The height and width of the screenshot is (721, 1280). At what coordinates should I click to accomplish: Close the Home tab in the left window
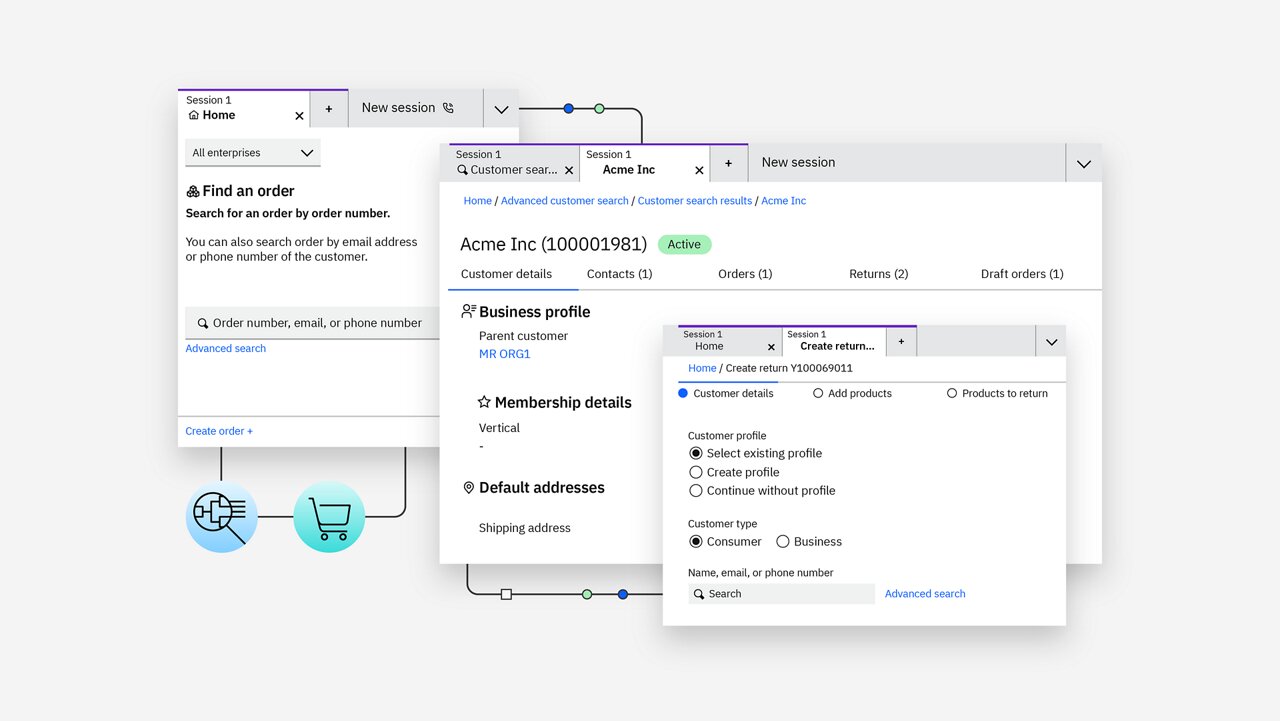[299, 116]
